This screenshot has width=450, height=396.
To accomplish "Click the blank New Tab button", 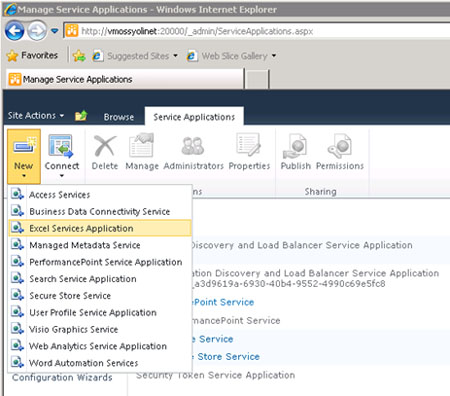I will click(x=257, y=79).
